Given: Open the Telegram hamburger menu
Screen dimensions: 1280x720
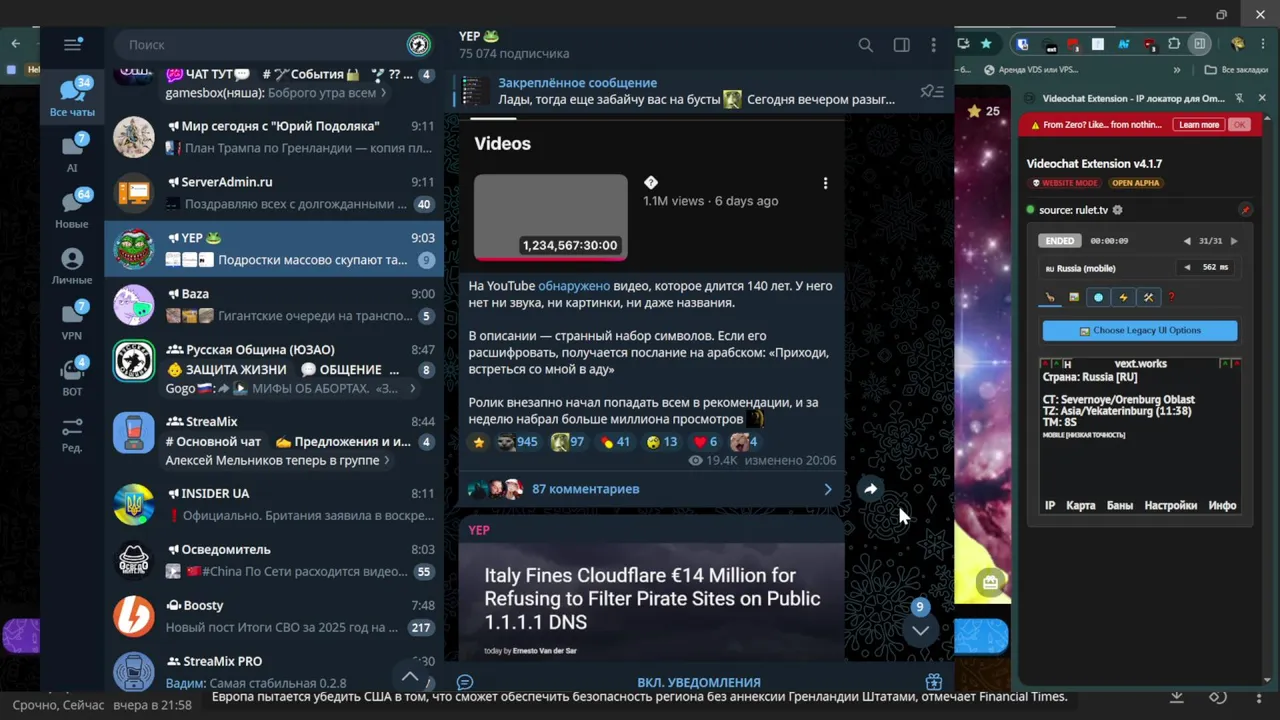Looking at the screenshot, I should [x=72, y=45].
